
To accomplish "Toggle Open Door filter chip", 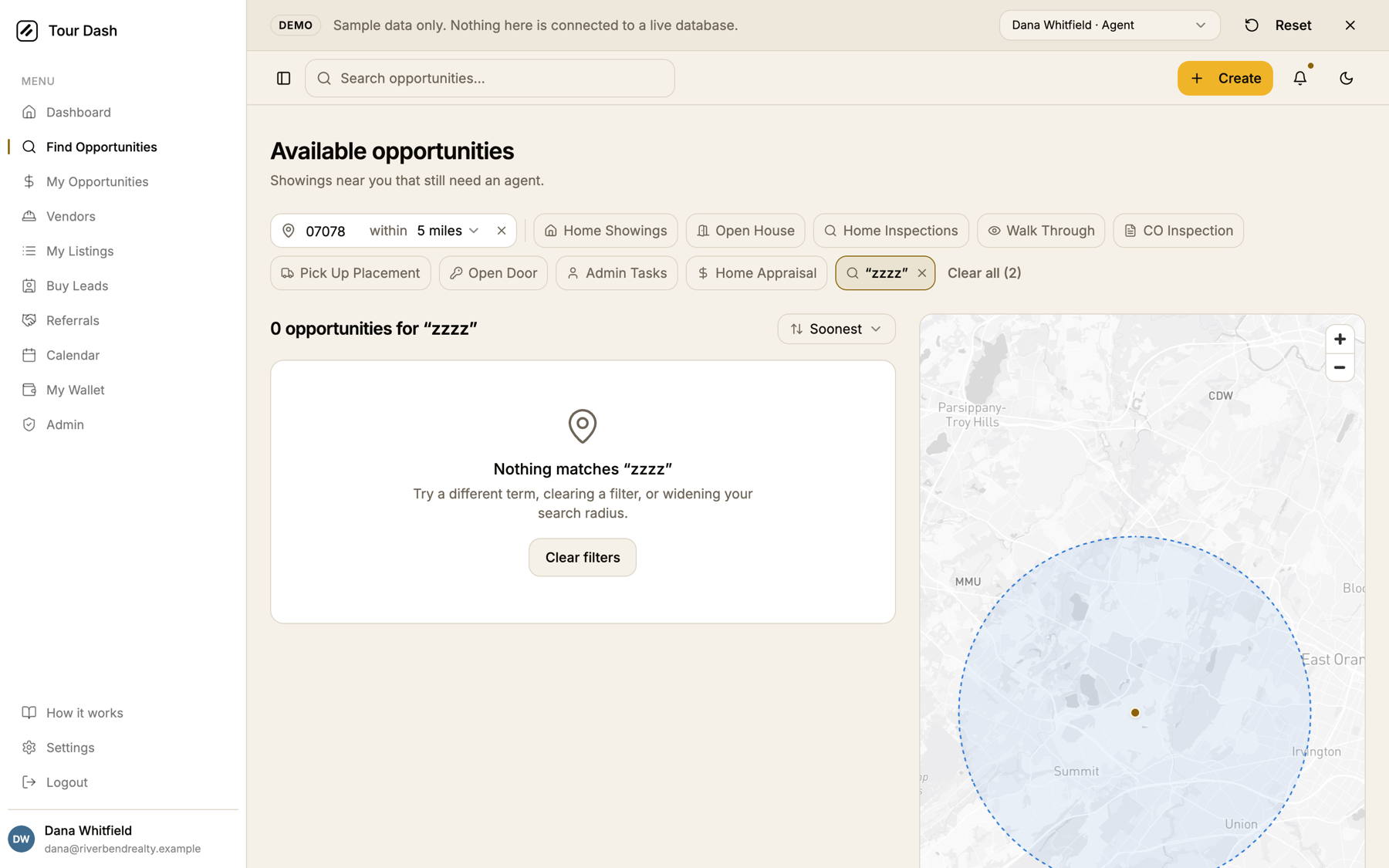I will click(x=493, y=273).
